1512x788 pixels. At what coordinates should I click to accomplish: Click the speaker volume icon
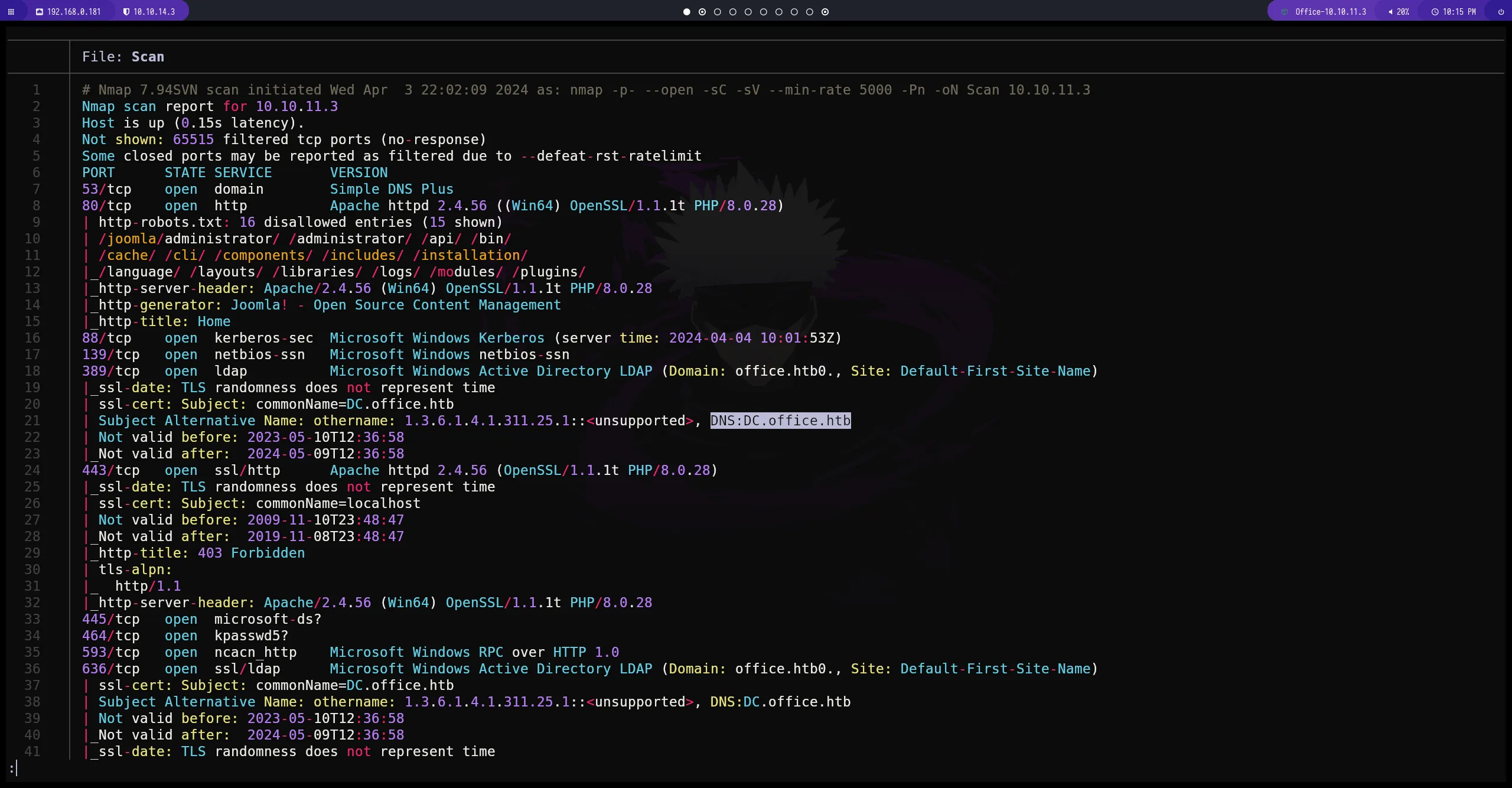coord(1390,12)
